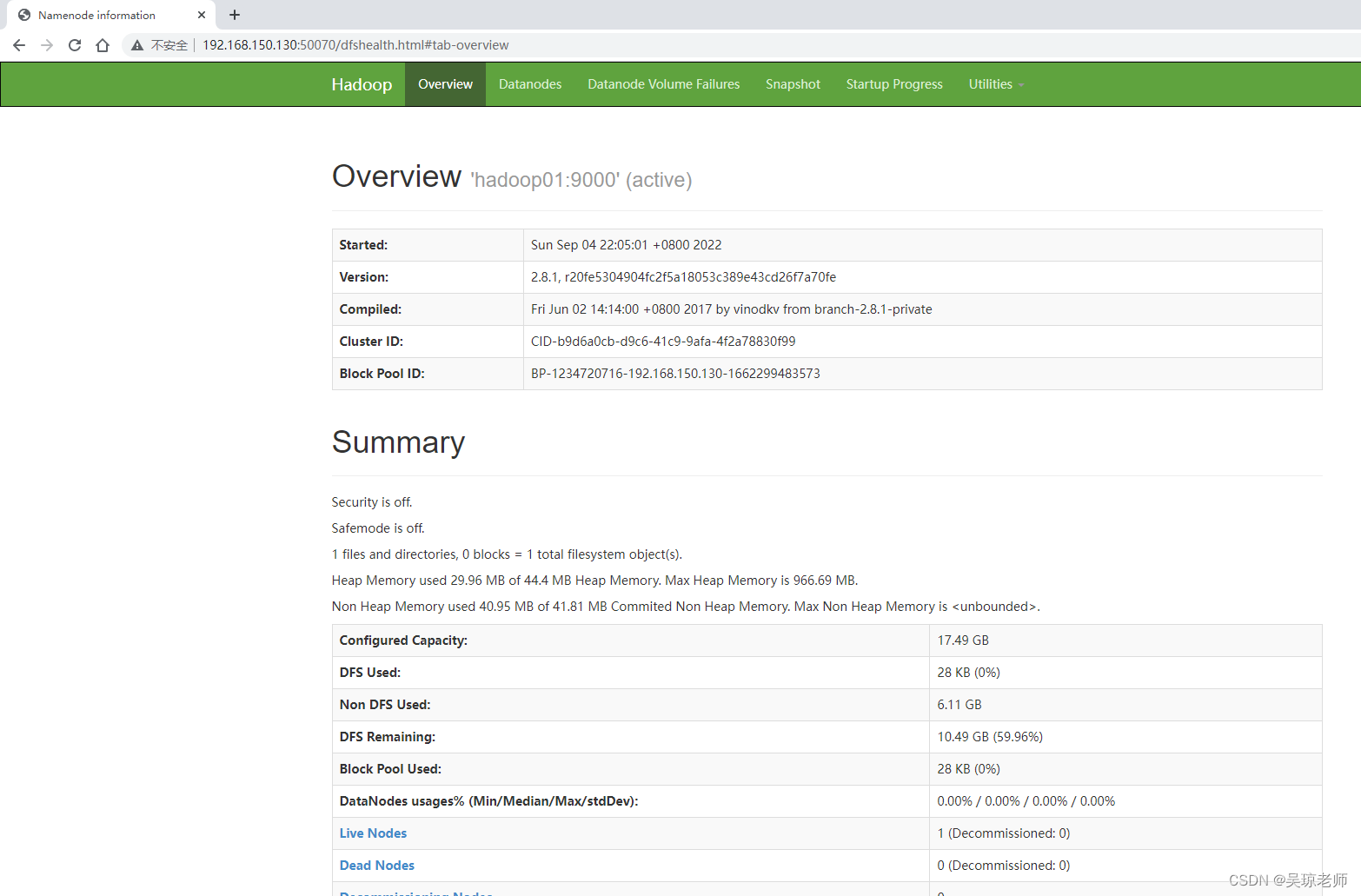Click the 'Version:' row label
Viewport: 1361px width, 896px height.
coord(364,277)
